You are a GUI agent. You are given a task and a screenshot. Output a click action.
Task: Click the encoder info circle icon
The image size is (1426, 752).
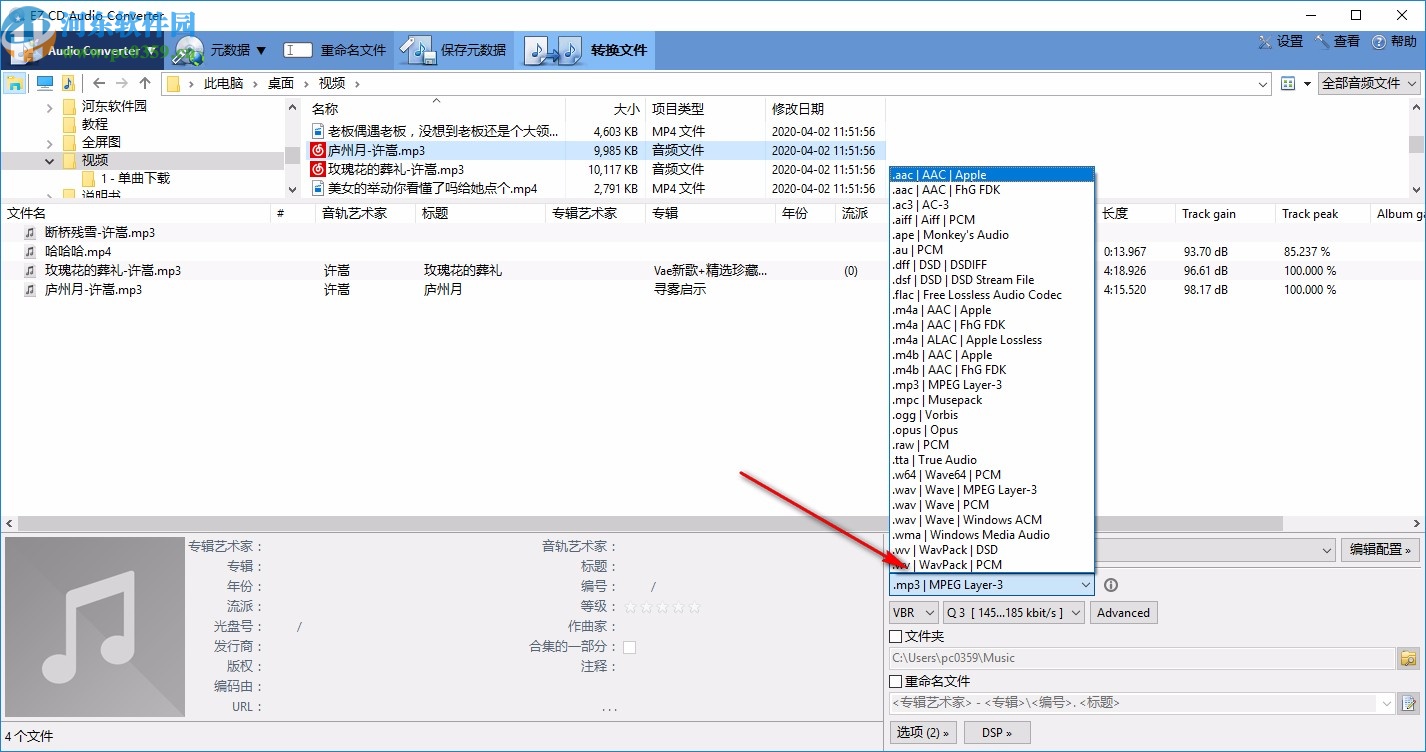tap(1110, 584)
